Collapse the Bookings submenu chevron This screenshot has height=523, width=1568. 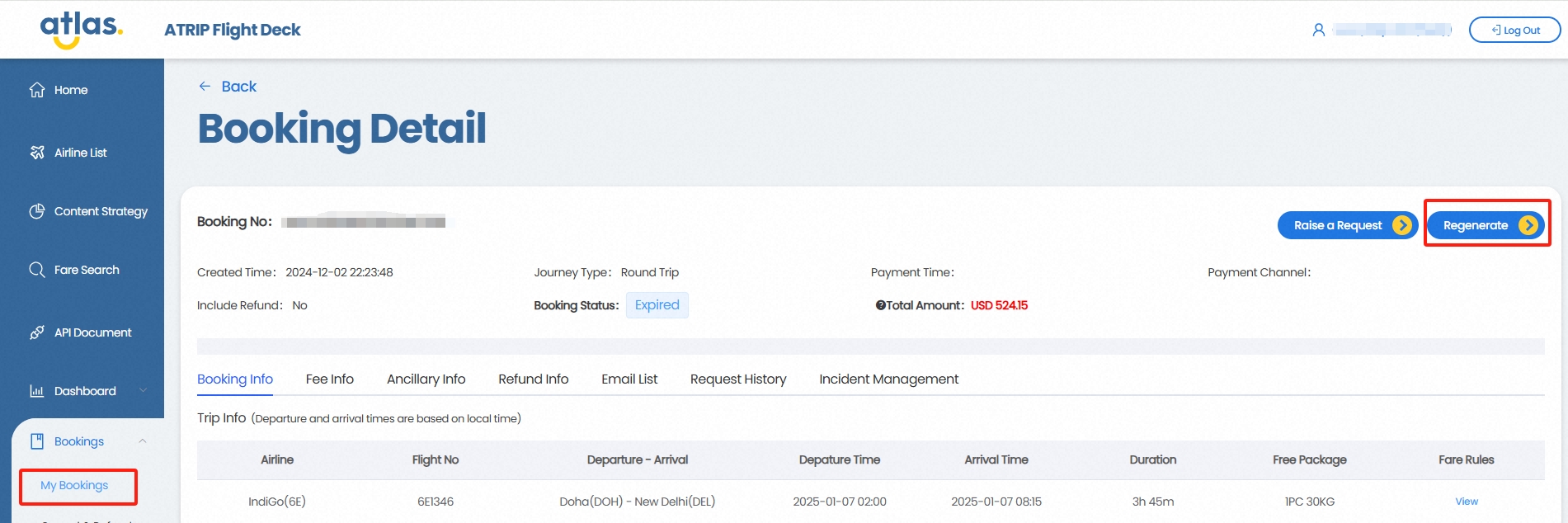tap(143, 441)
